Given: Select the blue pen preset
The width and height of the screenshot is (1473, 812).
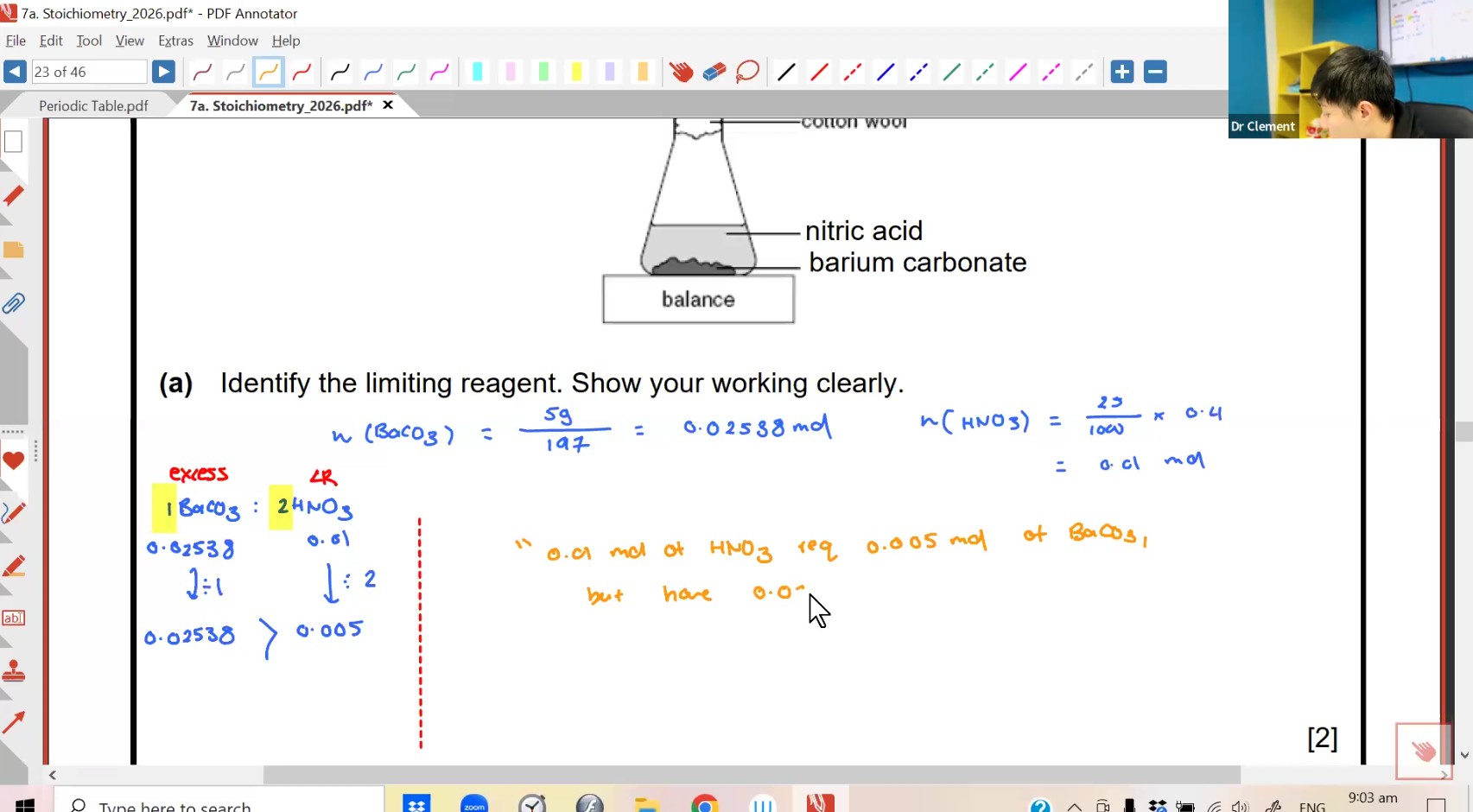Looking at the screenshot, I should point(373,72).
